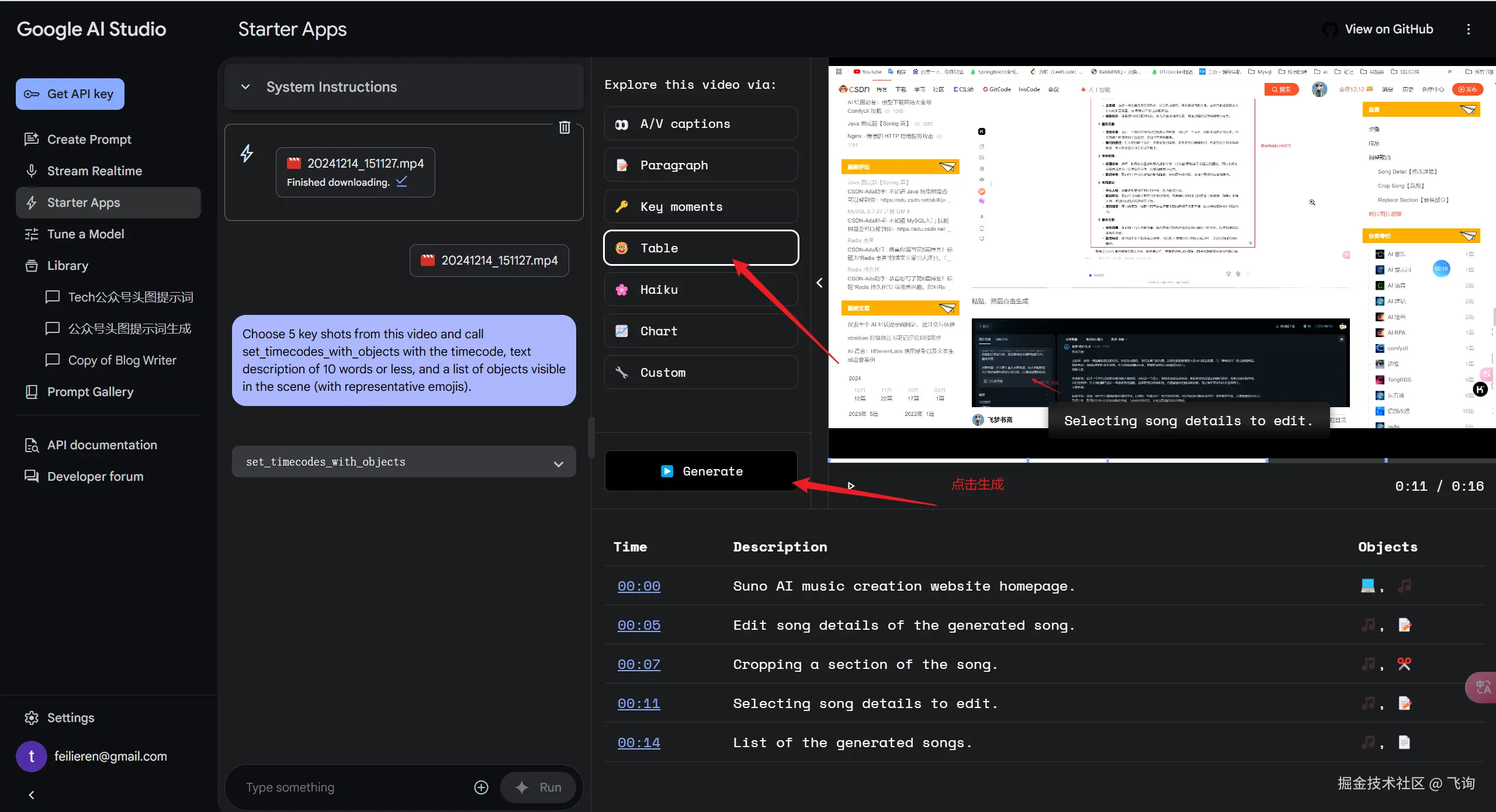The image size is (1496, 812).
Task: Select the A/V captions mode
Action: point(701,124)
